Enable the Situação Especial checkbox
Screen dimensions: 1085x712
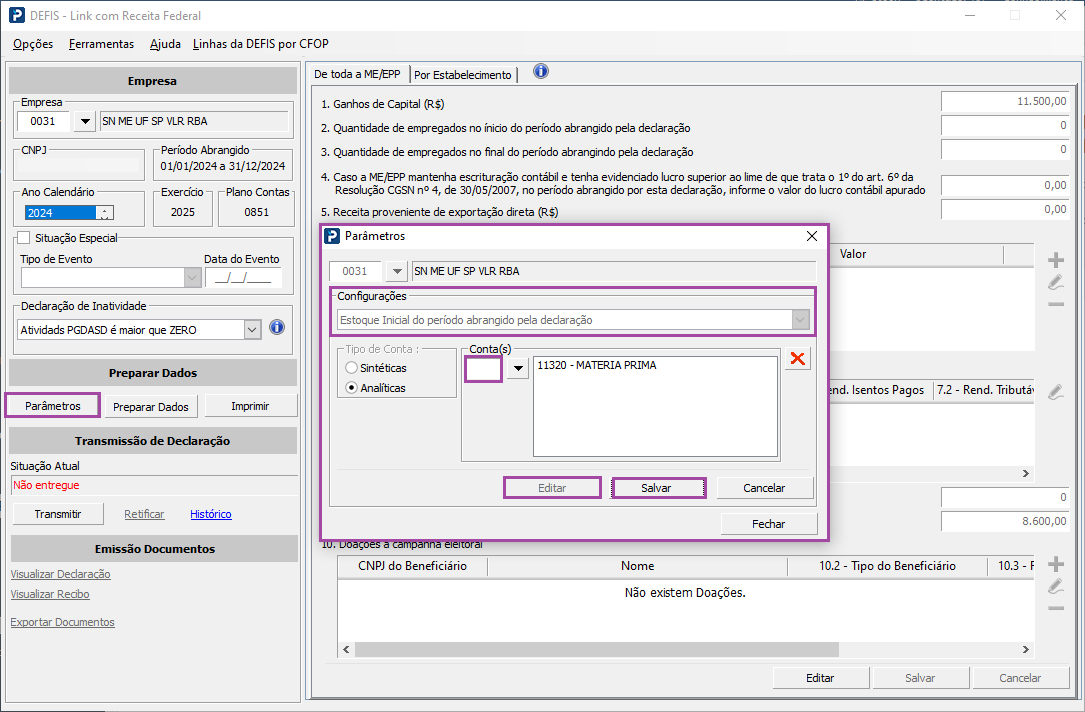(24, 238)
